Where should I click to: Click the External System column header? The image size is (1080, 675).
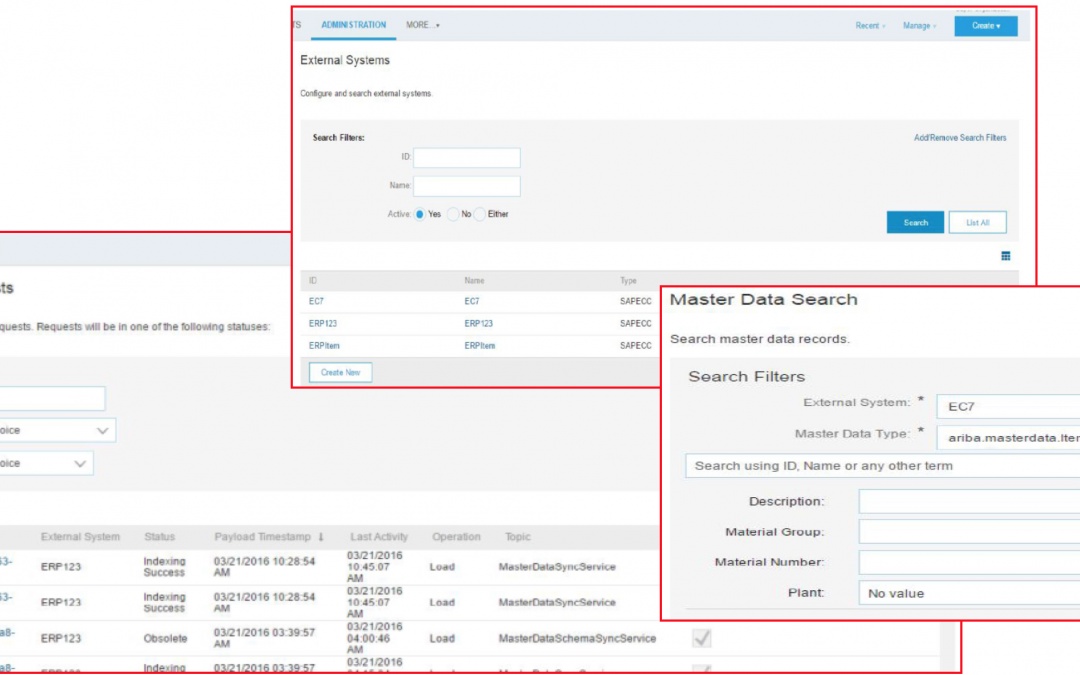coord(80,537)
